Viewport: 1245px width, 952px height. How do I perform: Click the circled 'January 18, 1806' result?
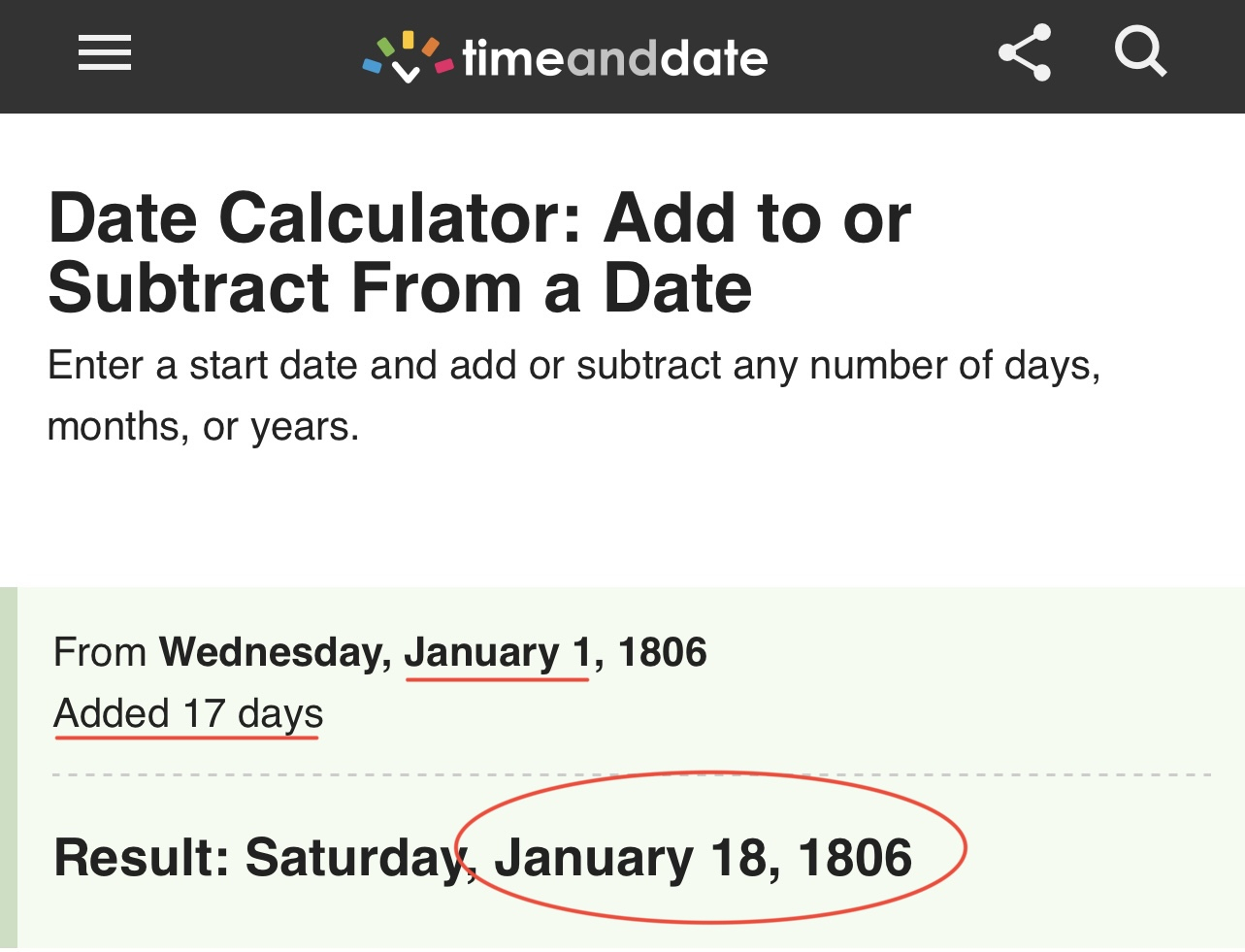click(703, 858)
